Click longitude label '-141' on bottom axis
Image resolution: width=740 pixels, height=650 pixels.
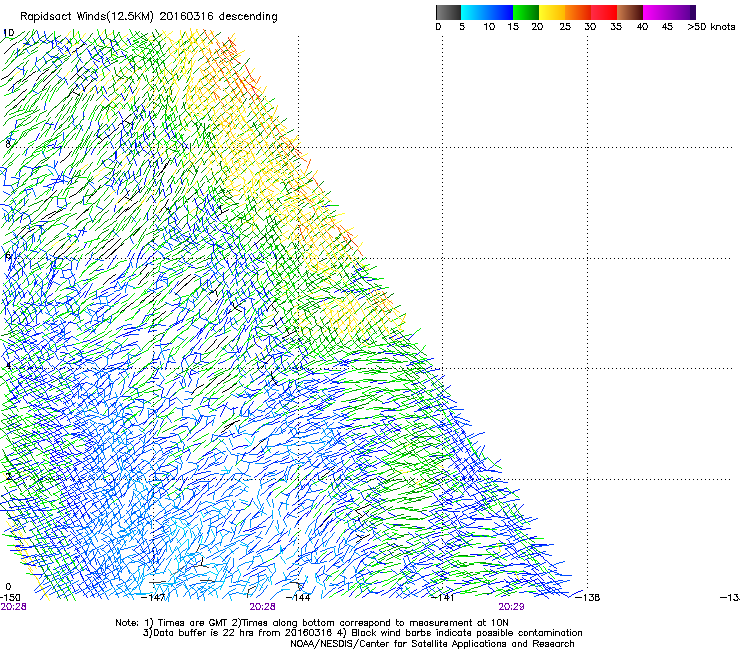(443, 598)
